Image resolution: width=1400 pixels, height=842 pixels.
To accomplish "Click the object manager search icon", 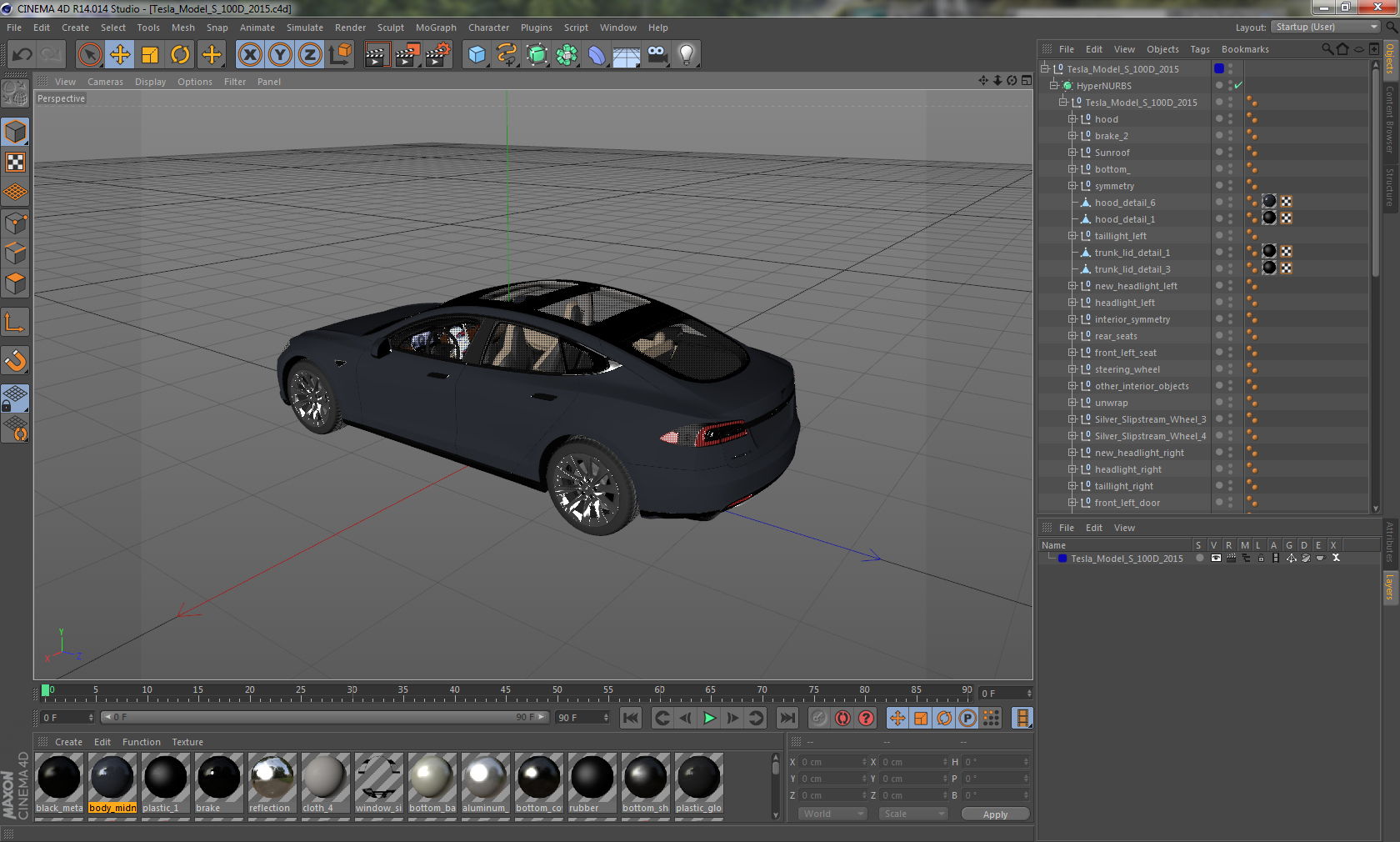I will pyautogui.click(x=1327, y=49).
